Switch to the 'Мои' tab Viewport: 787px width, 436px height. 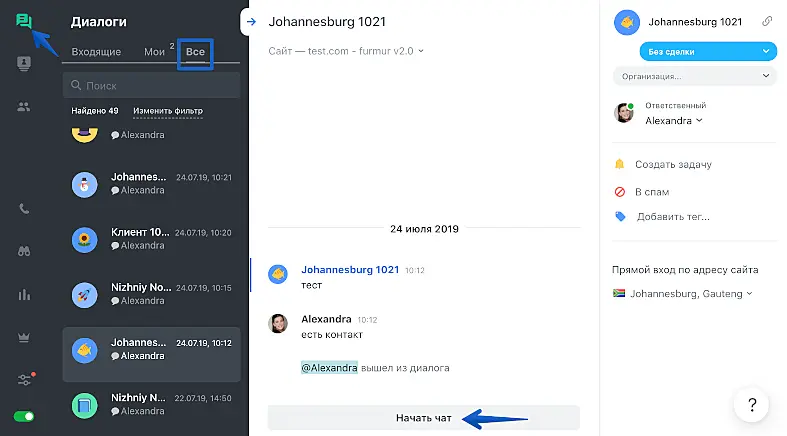[154, 52]
